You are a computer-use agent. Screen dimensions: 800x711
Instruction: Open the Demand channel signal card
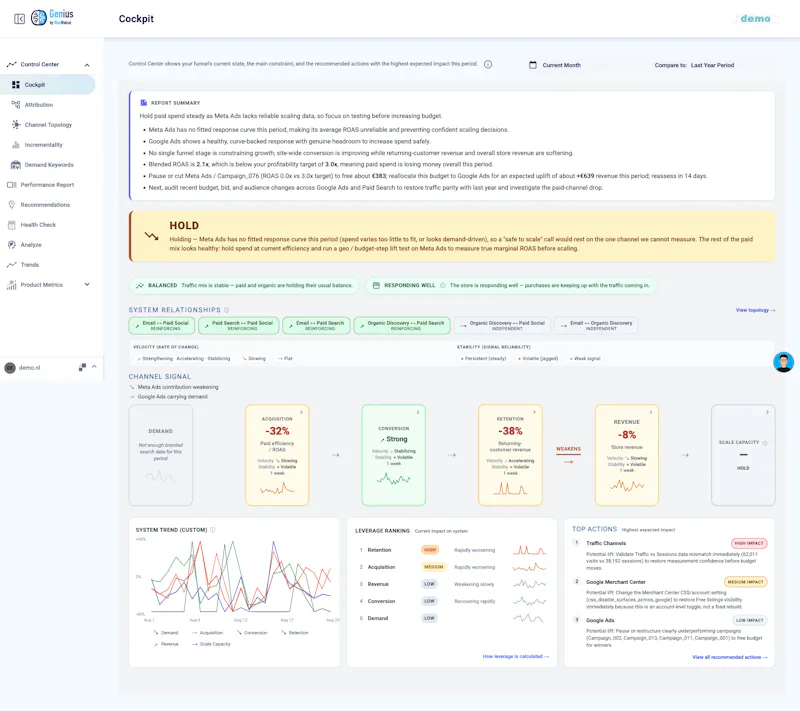coord(161,455)
